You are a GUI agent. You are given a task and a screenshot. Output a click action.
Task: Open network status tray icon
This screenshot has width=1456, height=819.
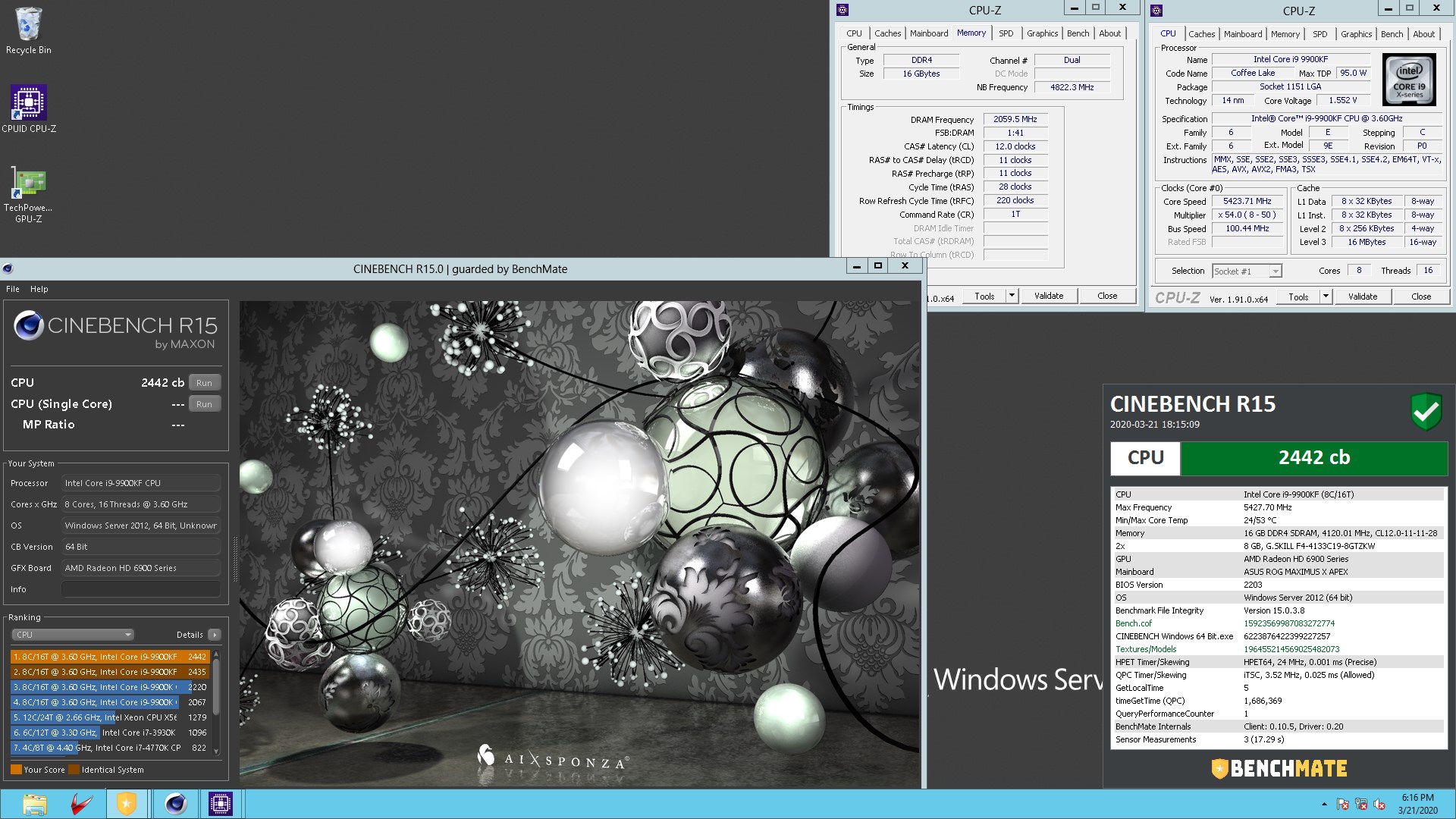pyautogui.click(x=1361, y=805)
